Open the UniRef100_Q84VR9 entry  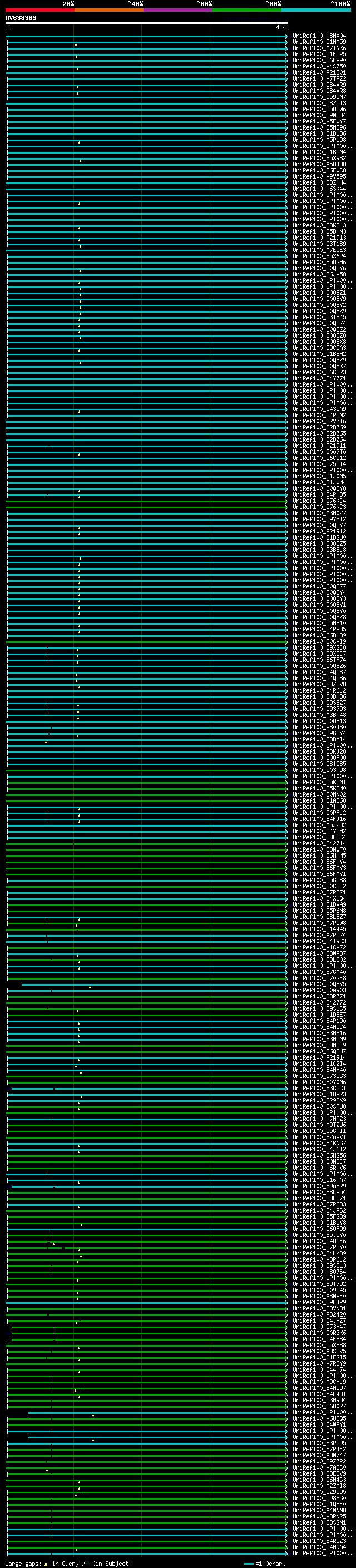(x=319, y=85)
